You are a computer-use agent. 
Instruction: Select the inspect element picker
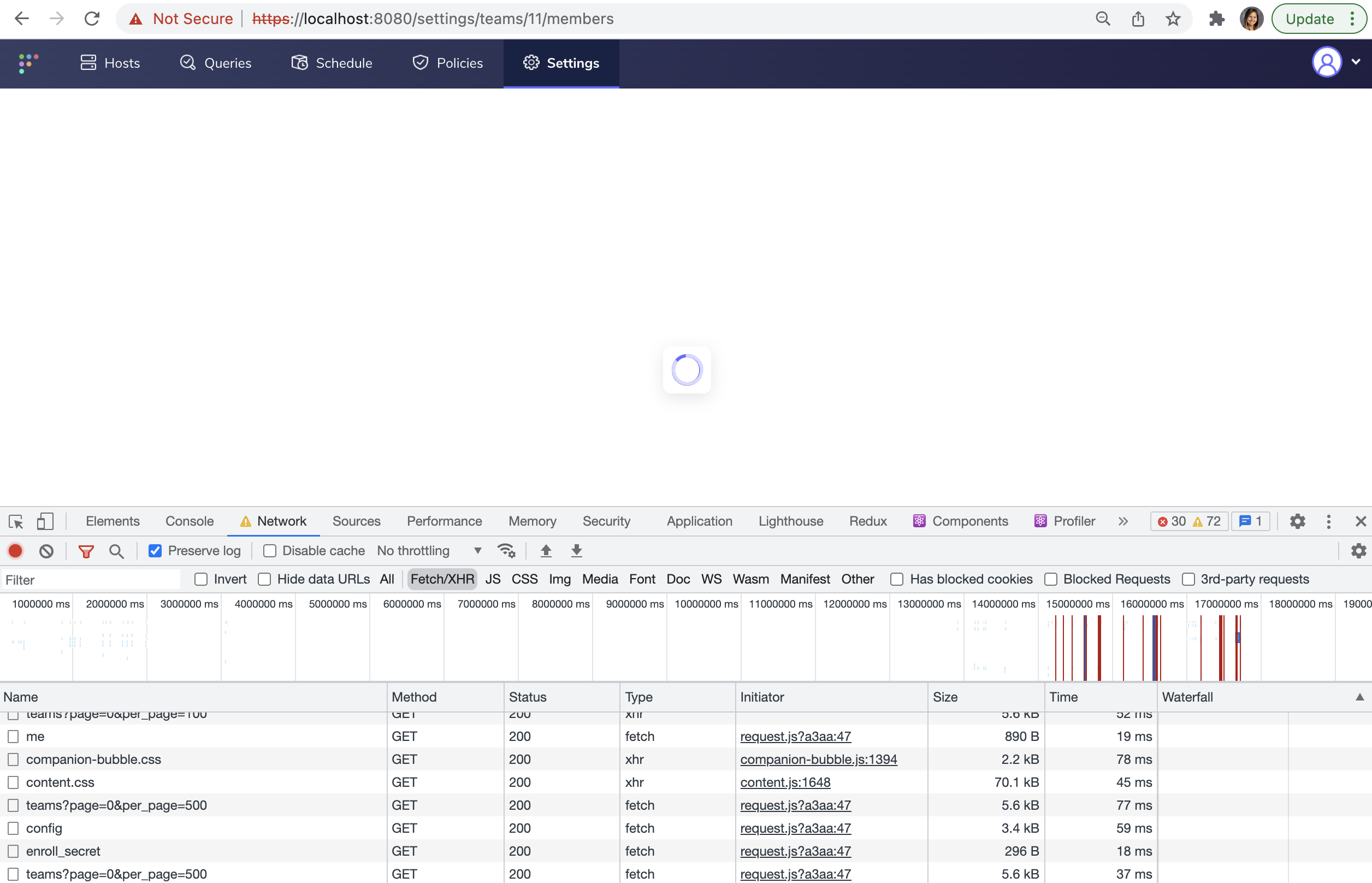point(15,521)
